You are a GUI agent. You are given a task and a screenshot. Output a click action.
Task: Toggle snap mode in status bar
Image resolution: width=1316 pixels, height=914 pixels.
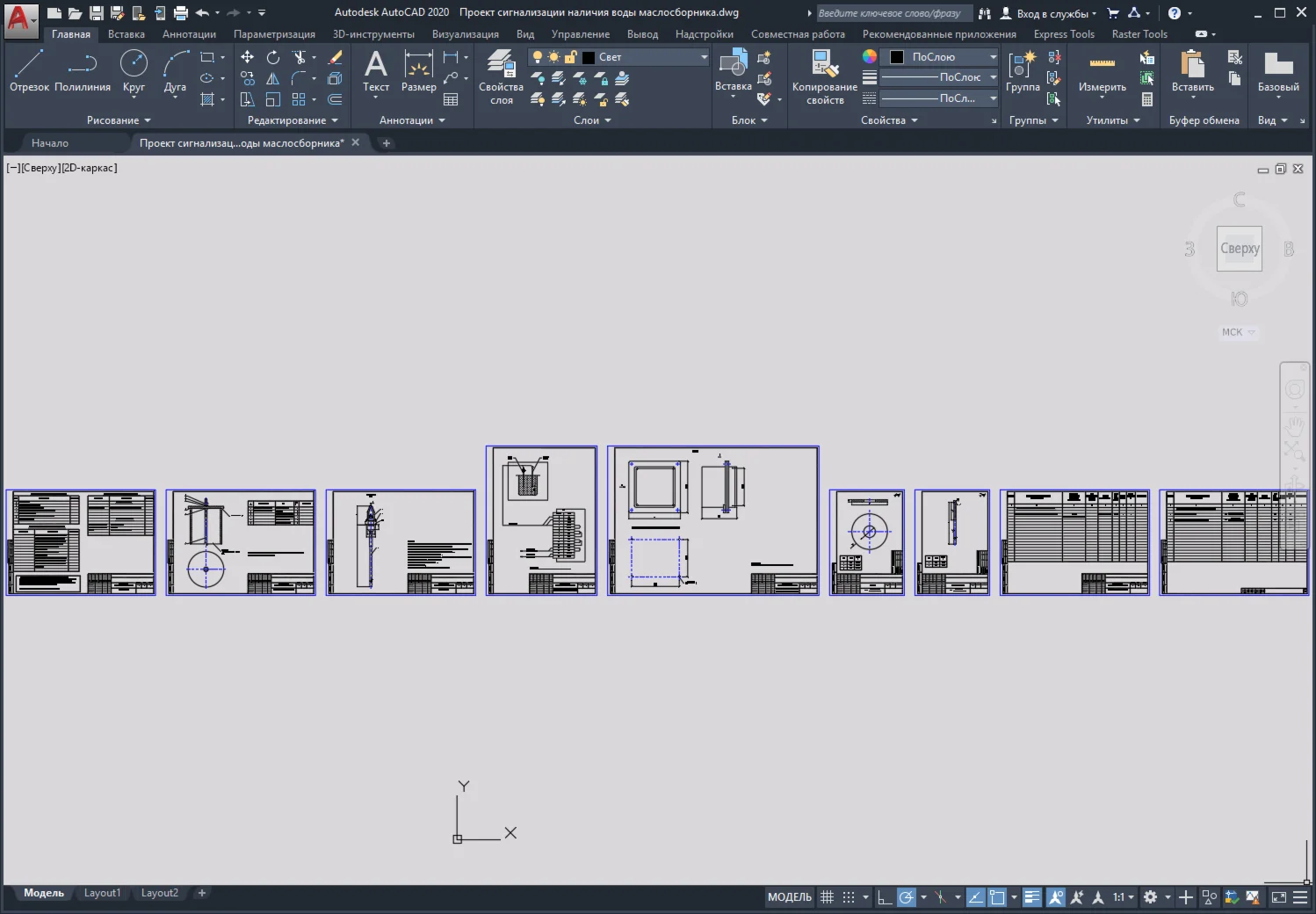click(849, 897)
